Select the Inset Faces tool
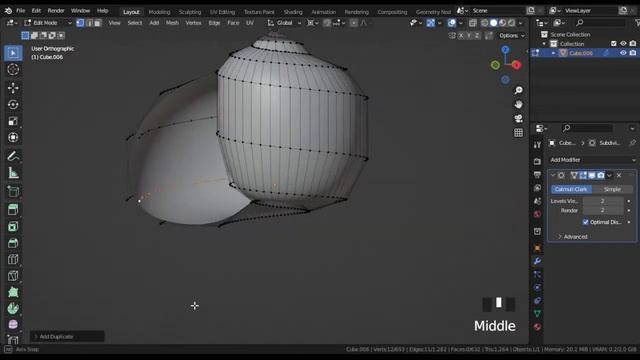The image size is (640, 360). click(13, 226)
